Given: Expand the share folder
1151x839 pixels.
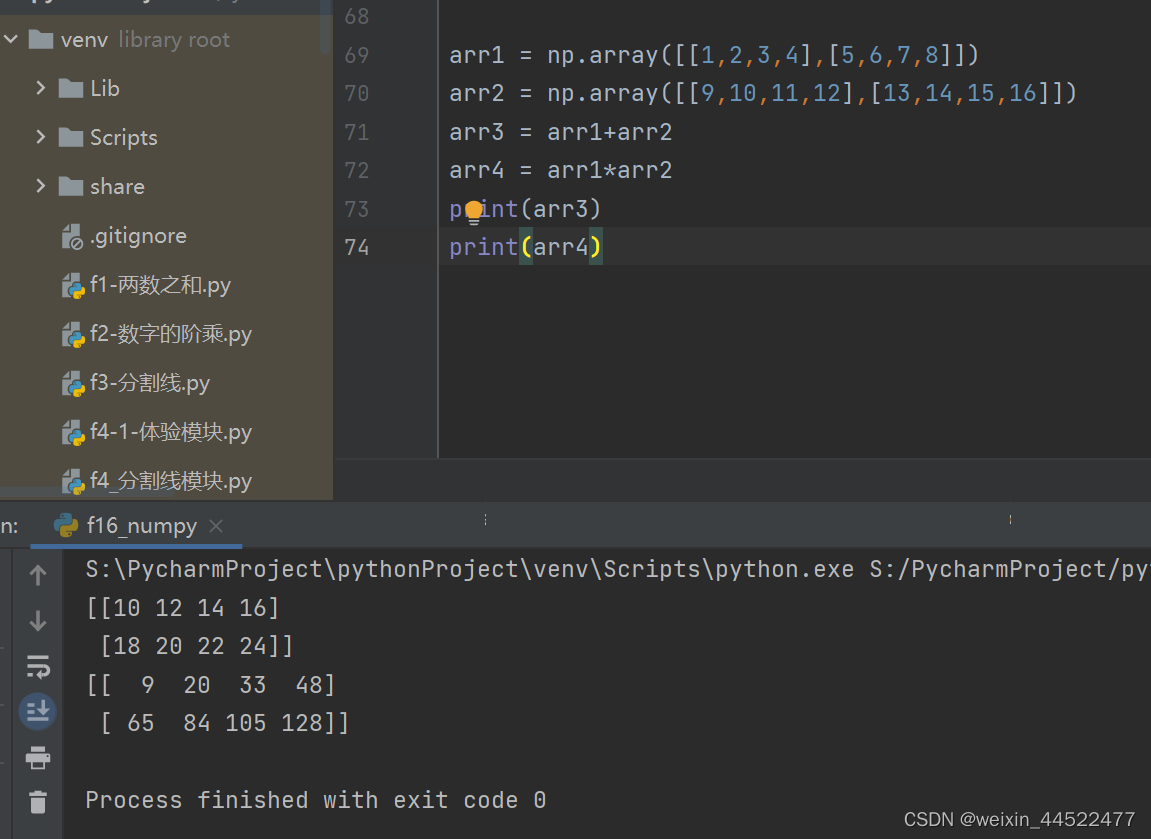Looking at the screenshot, I should click(40, 186).
